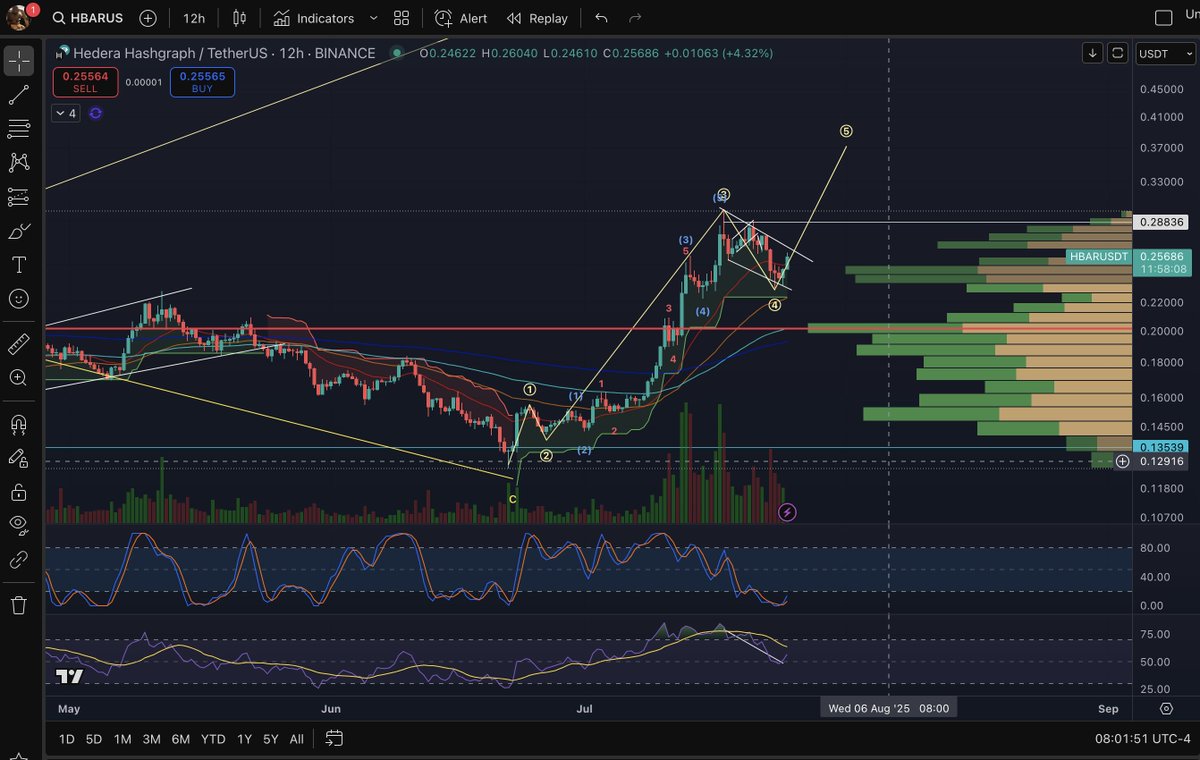Start bar Replay mode
This screenshot has width=1200, height=760.
[x=537, y=18]
